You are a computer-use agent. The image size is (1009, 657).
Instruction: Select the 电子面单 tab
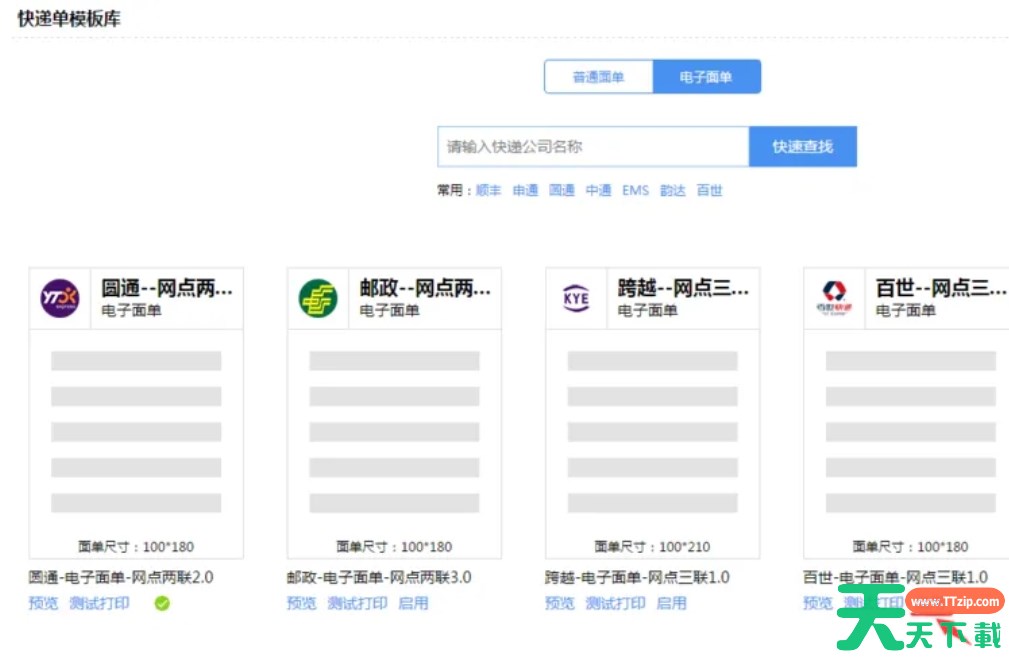pyautogui.click(x=706, y=77)
